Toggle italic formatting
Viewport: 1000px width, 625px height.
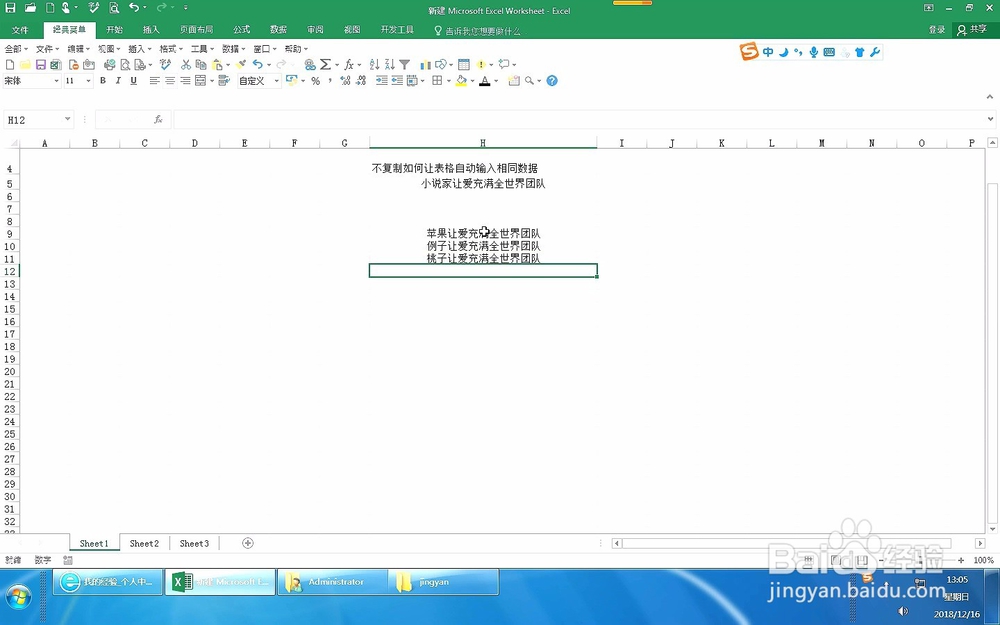[x=118, y=81]
